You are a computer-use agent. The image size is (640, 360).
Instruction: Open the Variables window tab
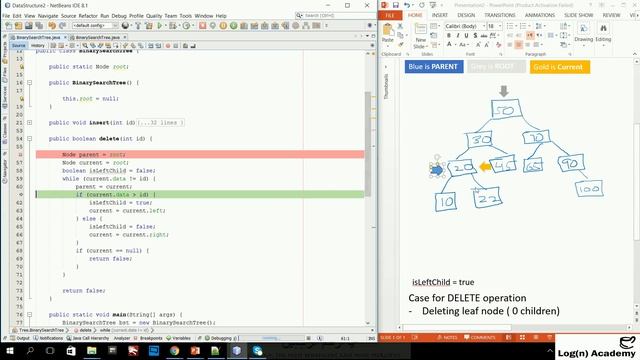click(179, 338)
